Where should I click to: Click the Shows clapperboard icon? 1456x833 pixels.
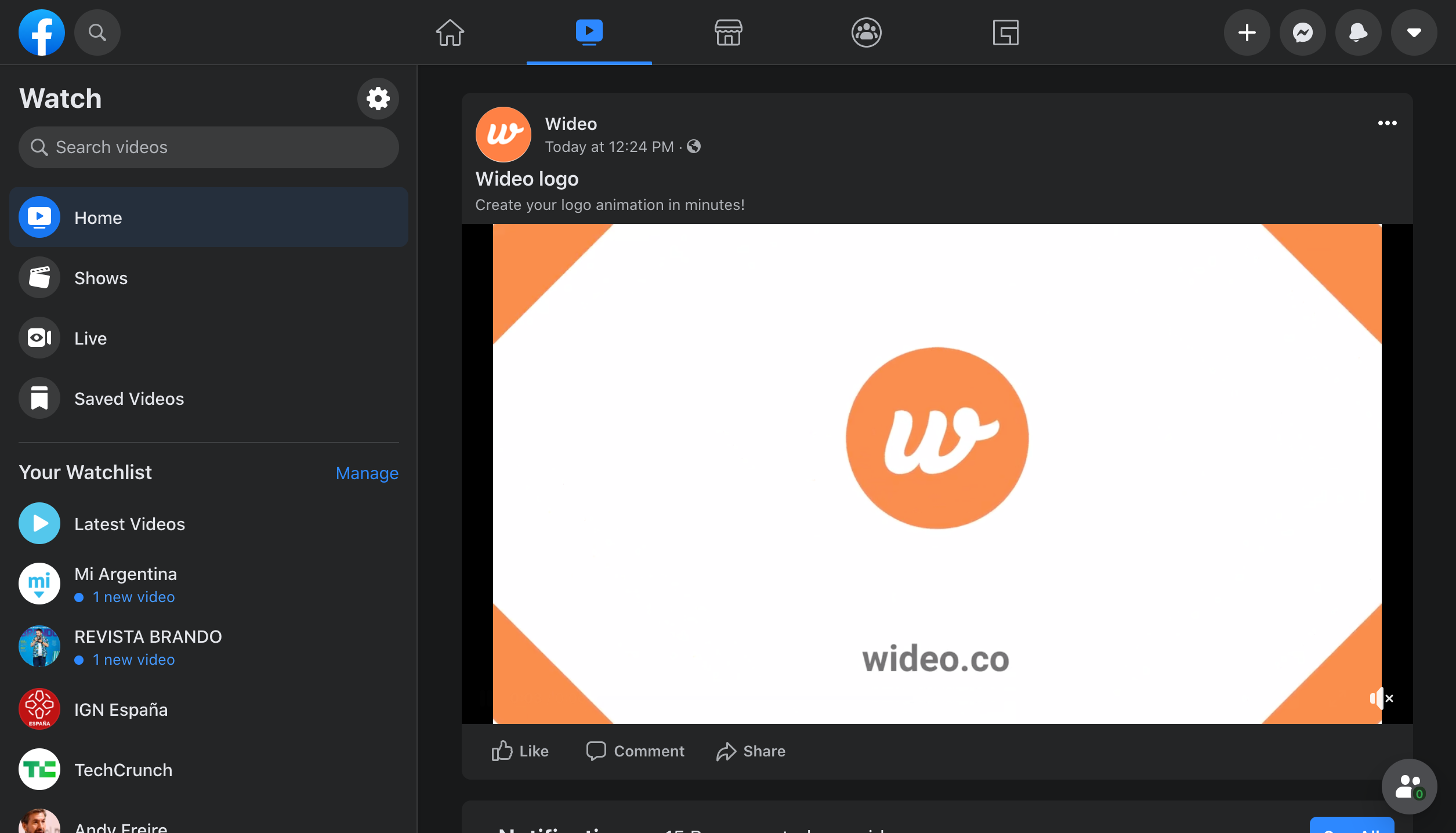tap(39, 277)
